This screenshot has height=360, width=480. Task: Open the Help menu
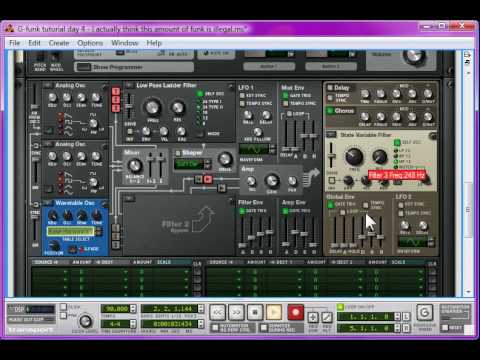pyautogui.click(x=154, y=43)
